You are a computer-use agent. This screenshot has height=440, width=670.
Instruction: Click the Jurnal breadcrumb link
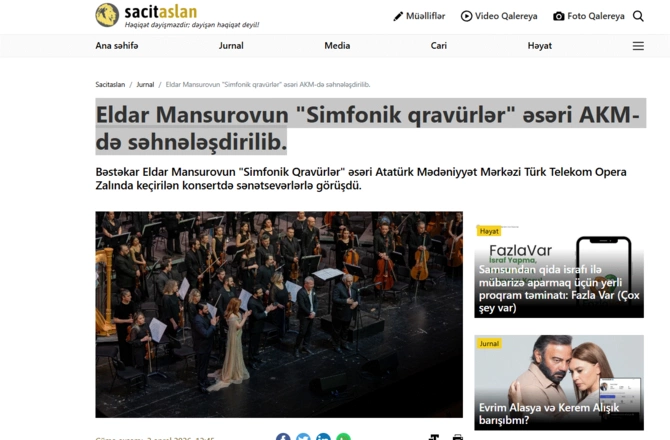(145, 85)
